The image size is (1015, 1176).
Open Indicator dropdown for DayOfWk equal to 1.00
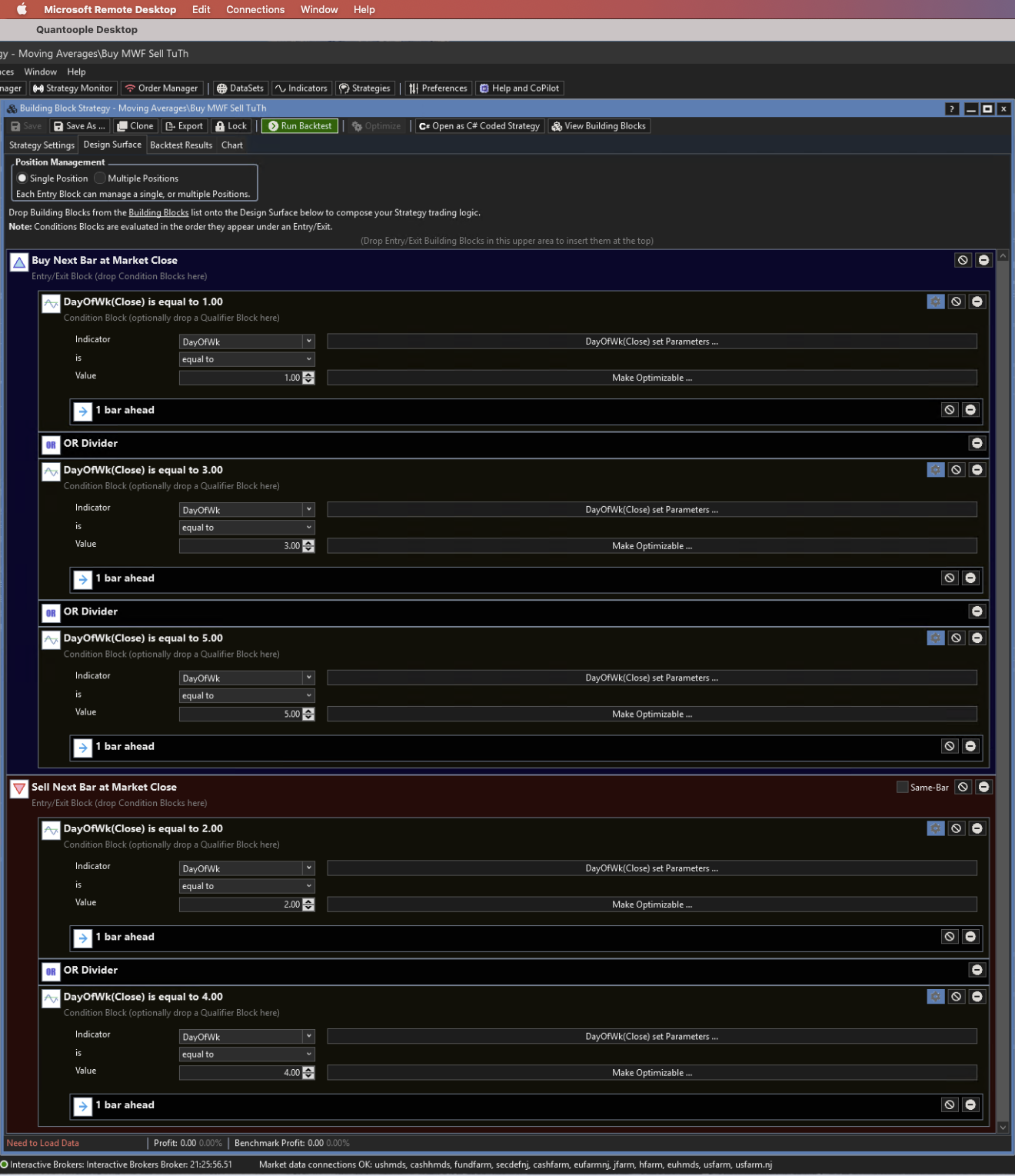coord(308,341)
